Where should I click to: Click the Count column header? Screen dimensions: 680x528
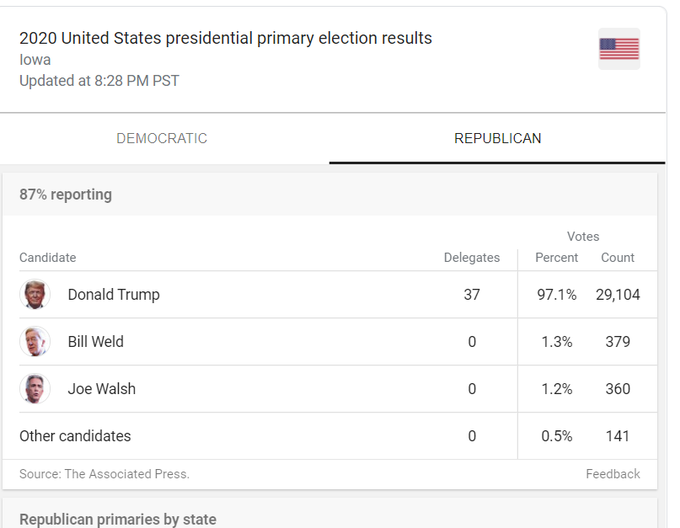(x=617, y=258)
